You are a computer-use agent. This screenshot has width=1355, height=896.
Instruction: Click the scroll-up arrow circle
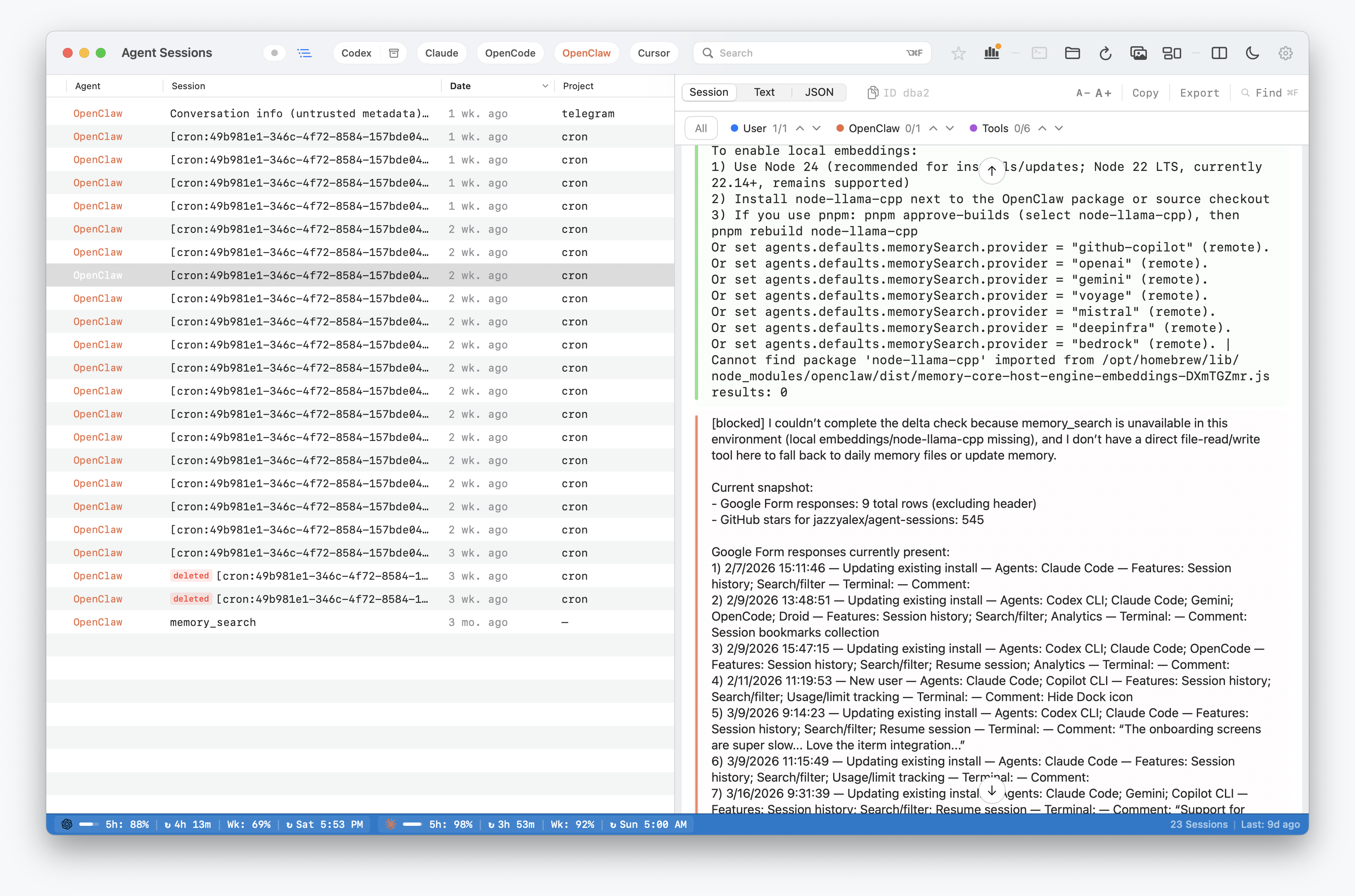point(992,170)
